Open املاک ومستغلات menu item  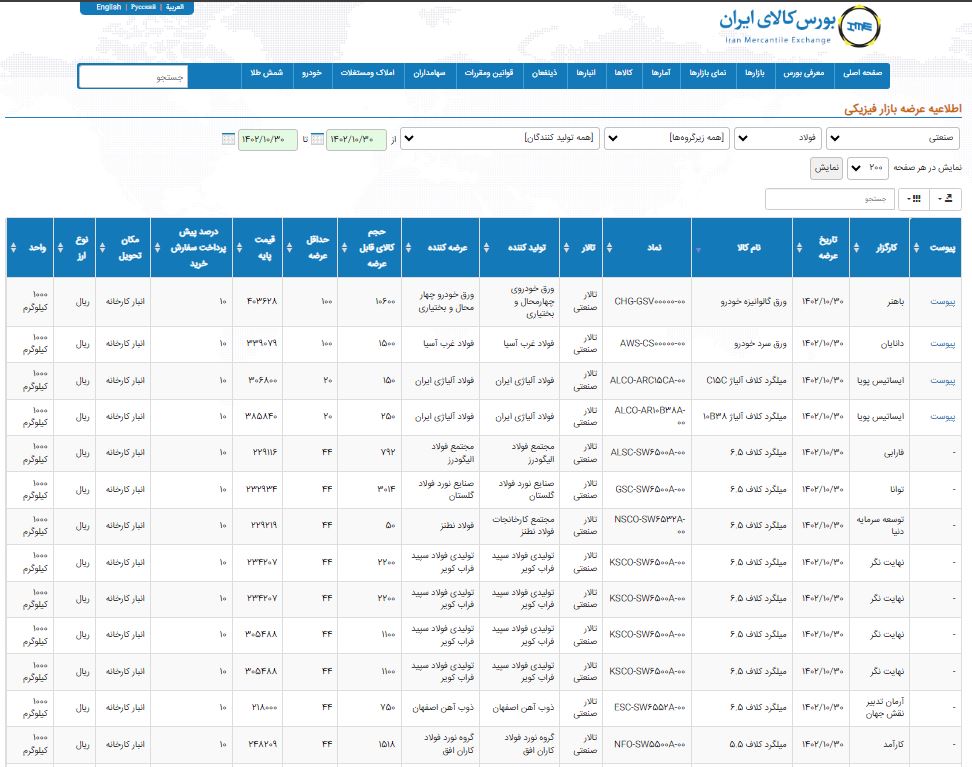click(x=368, y=73)
